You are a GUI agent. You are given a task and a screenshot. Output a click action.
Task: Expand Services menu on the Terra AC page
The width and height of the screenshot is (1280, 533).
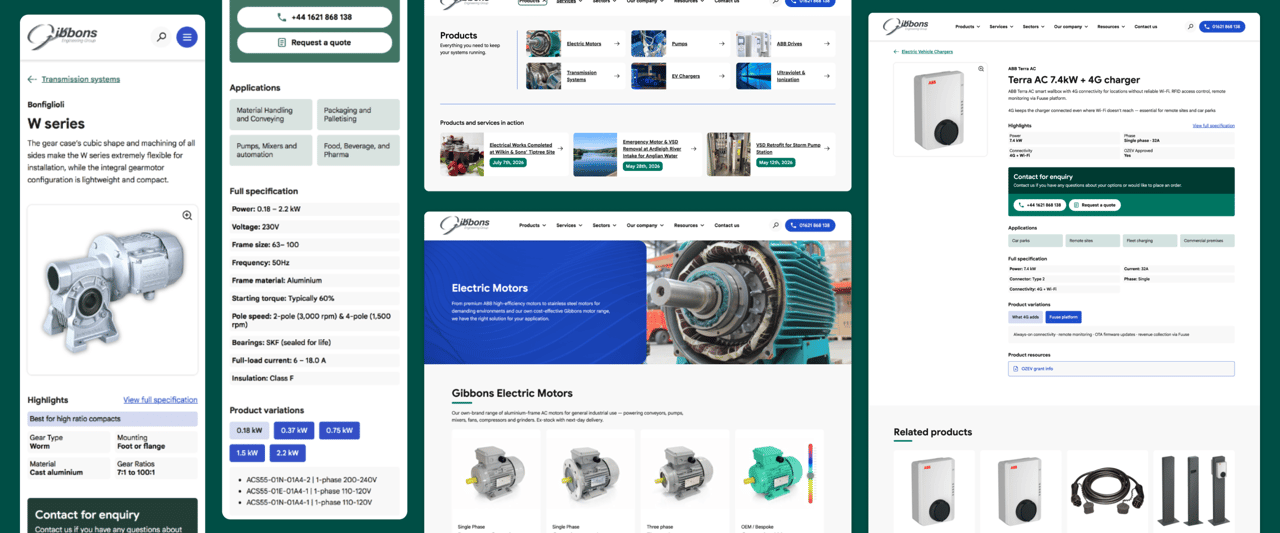click(x=1000, y=26)
